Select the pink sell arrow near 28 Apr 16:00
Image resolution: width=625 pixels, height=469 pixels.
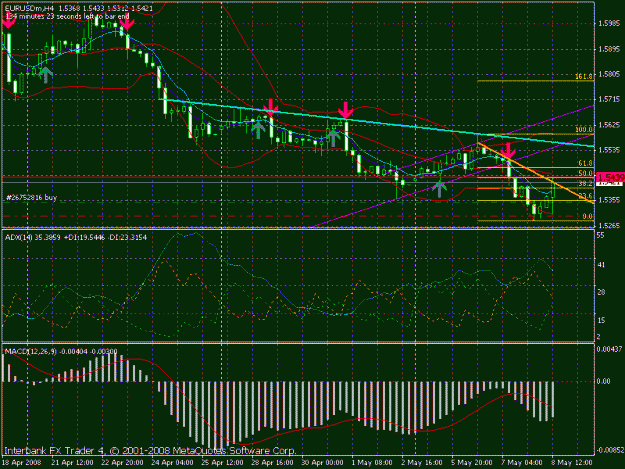(x=271, y=107)
